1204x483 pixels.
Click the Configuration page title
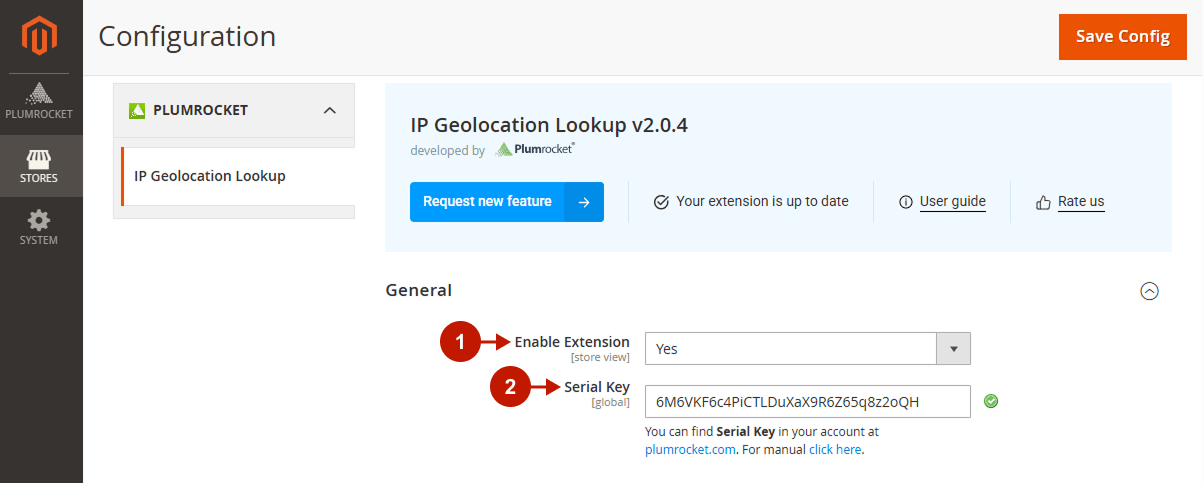click(187, 36)
